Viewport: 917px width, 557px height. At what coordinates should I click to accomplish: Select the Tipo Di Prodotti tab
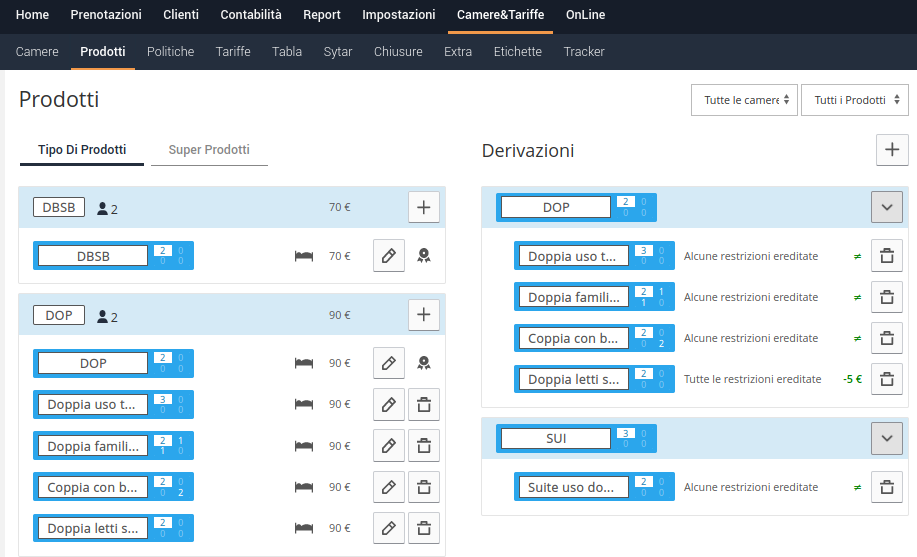tap(82, 150)
